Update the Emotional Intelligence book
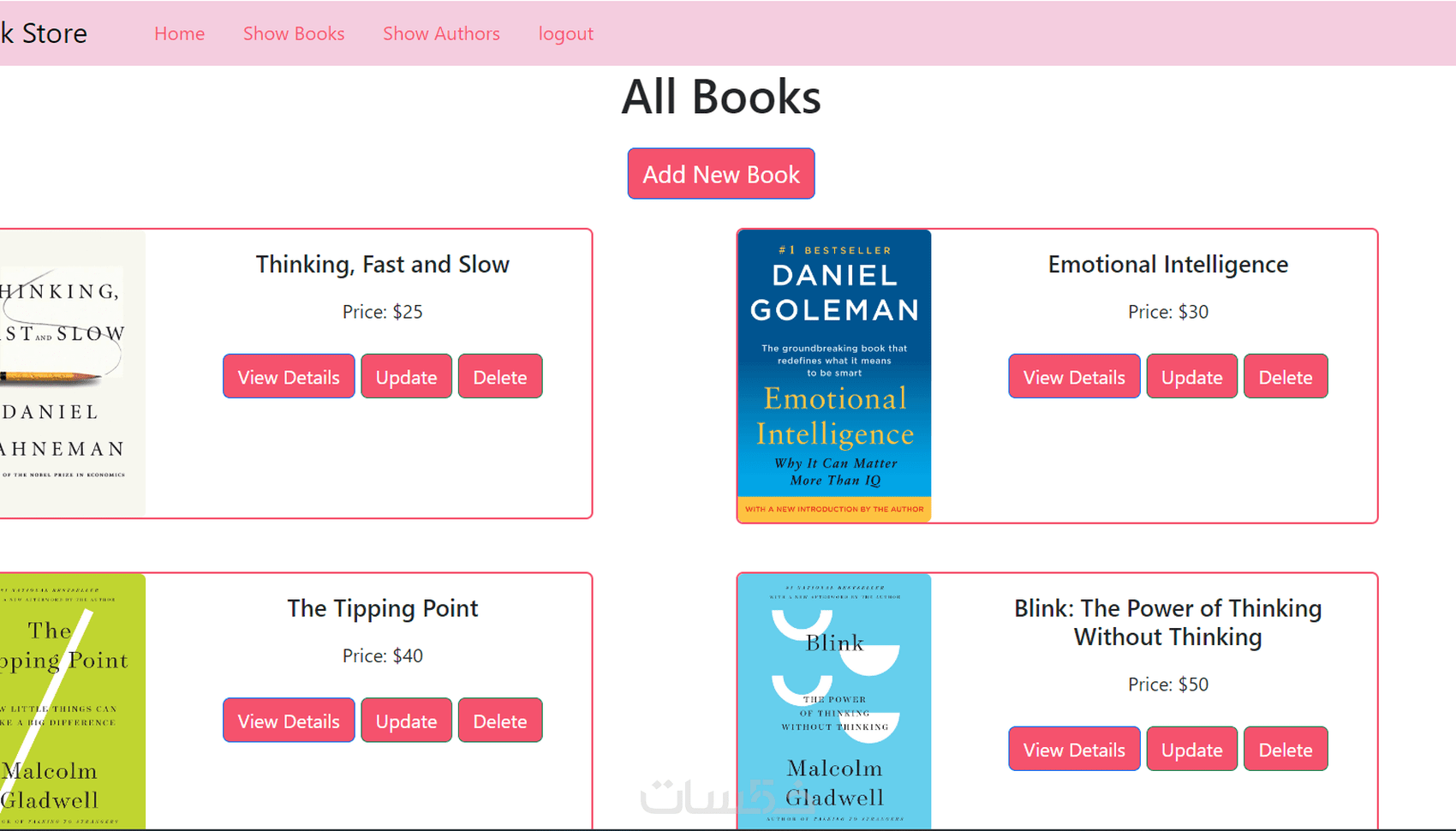This screenshot has height=831, width=1456. [x=1191, y=377]
